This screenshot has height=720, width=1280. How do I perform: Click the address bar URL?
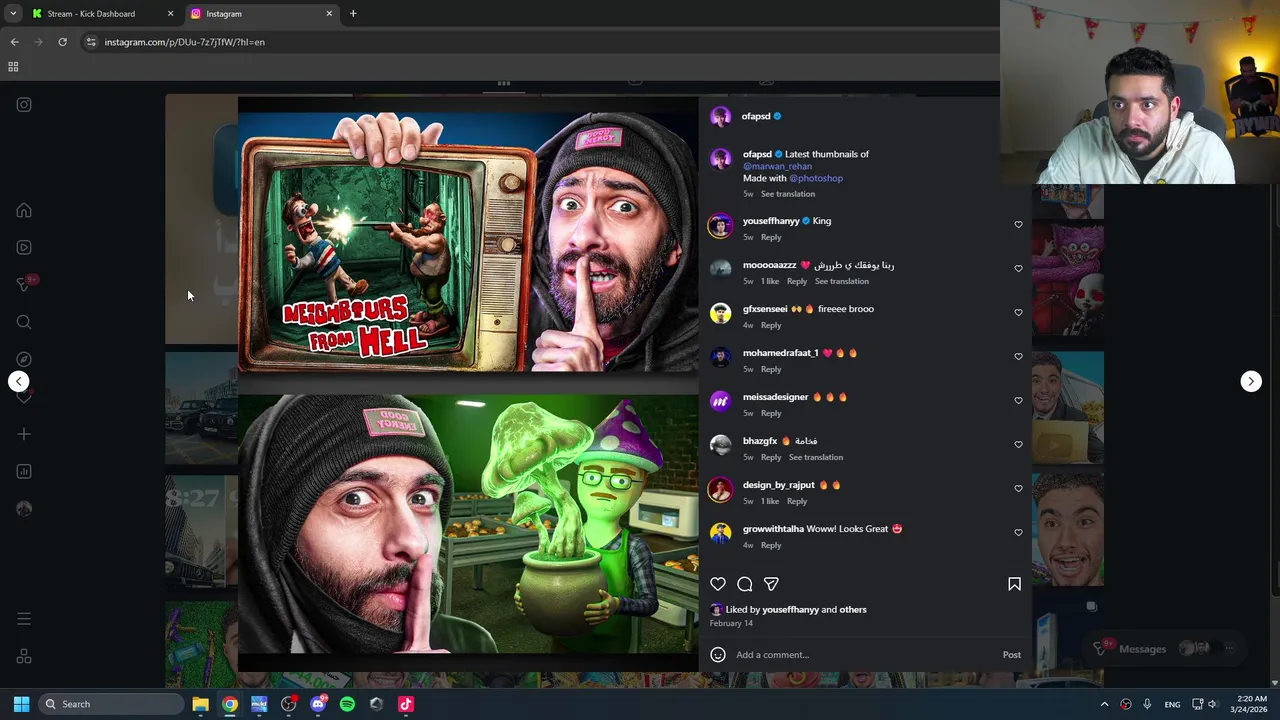pyautogui.click(x=185, y=42)
